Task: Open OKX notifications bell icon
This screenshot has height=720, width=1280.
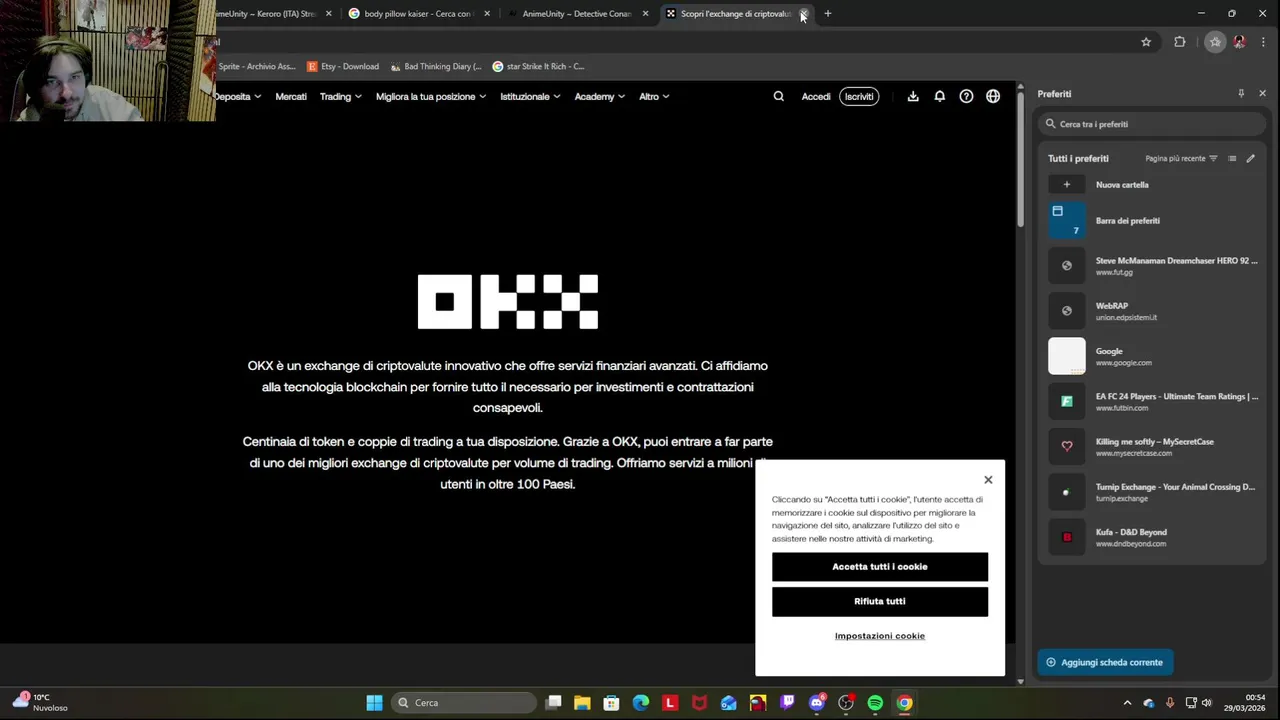Action: [x=940, y=97]
